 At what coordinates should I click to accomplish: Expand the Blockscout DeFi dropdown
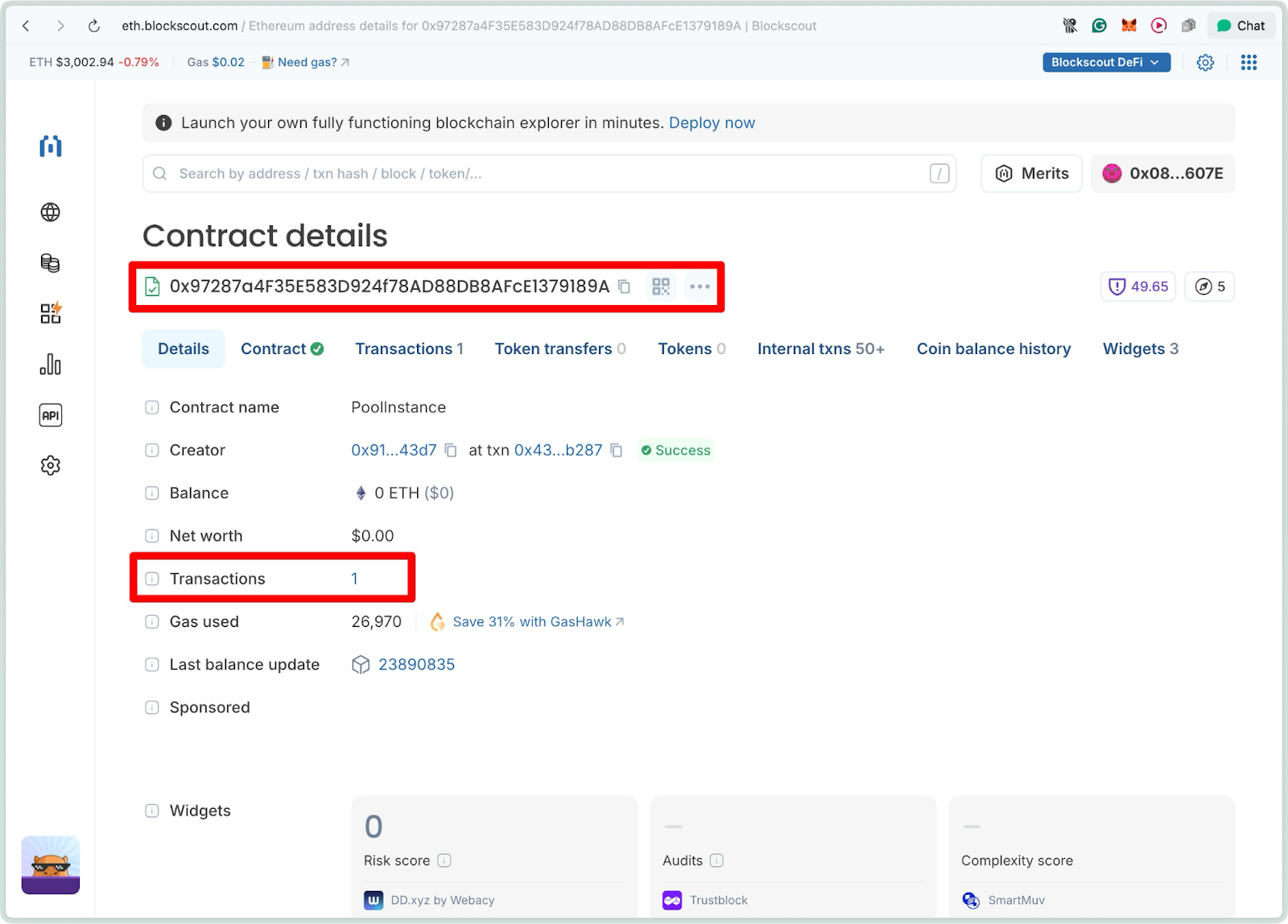[1105, 62]
